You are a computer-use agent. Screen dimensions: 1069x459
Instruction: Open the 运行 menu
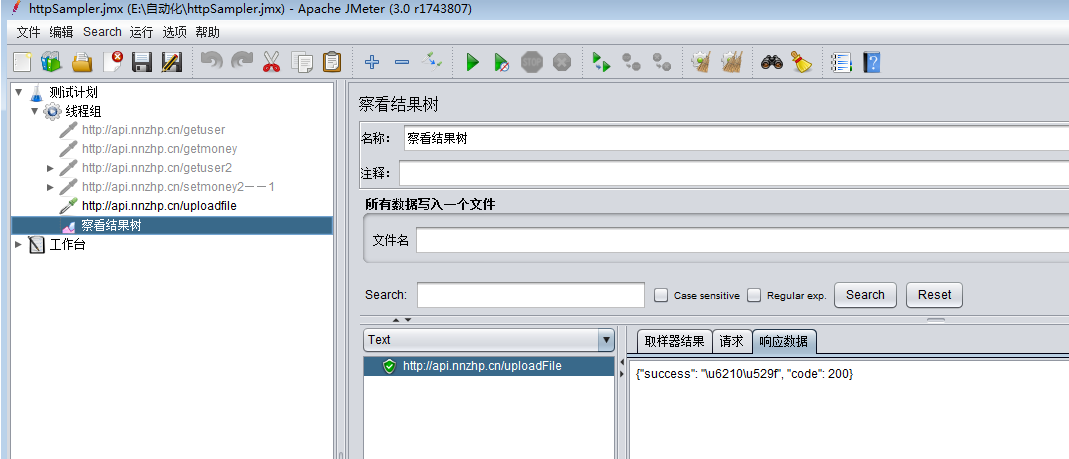pos(142,32)
